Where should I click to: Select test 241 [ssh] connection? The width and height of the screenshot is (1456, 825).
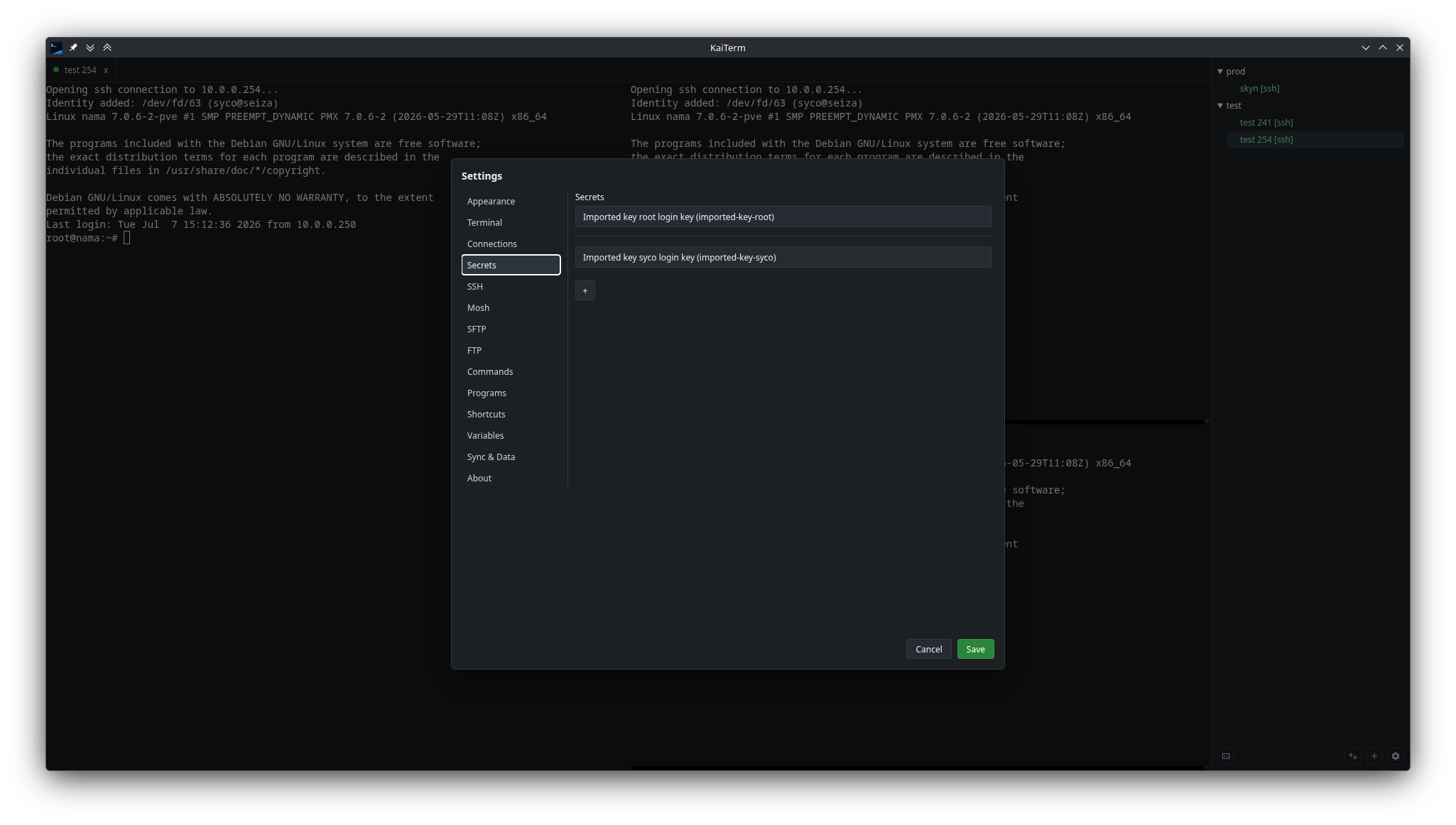click(x=1266, y=123)
